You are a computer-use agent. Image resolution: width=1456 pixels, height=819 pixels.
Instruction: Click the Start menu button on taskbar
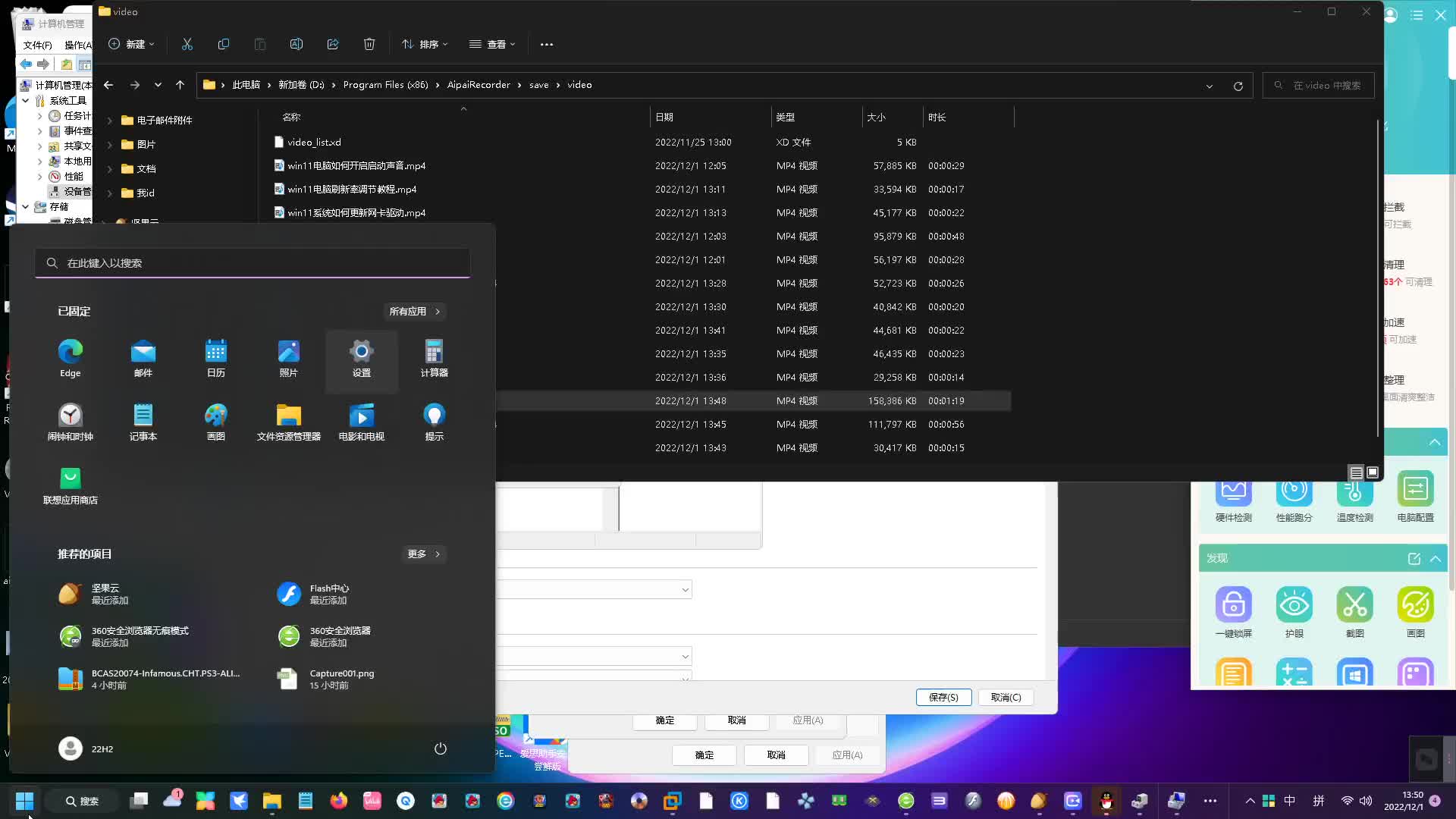point(24,800)
